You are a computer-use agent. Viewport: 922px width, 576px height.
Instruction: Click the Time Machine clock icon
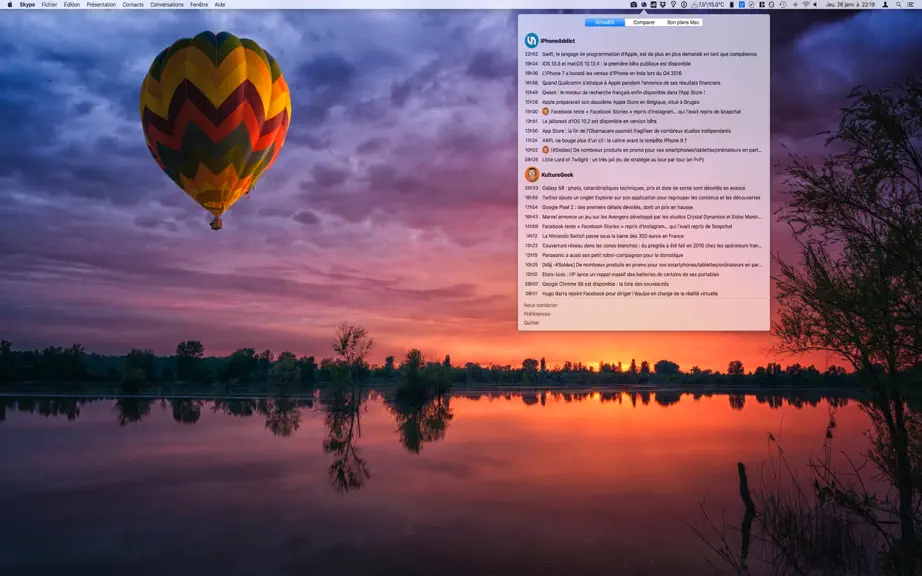click(x=783, y=4)
